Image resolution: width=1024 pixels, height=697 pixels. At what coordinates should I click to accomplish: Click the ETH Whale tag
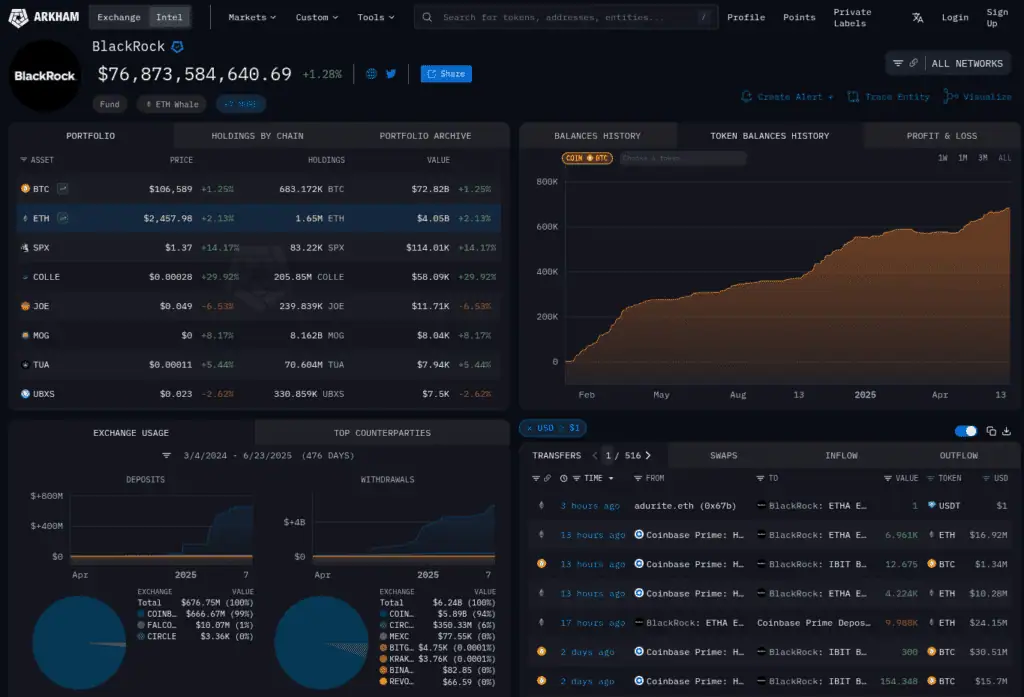pyautogui.click(x=172, y=104)
